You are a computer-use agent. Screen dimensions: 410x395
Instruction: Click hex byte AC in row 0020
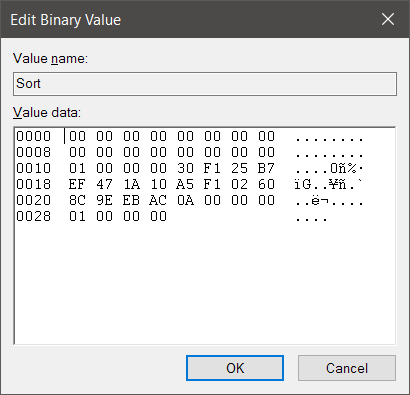(x=158, y=200)
